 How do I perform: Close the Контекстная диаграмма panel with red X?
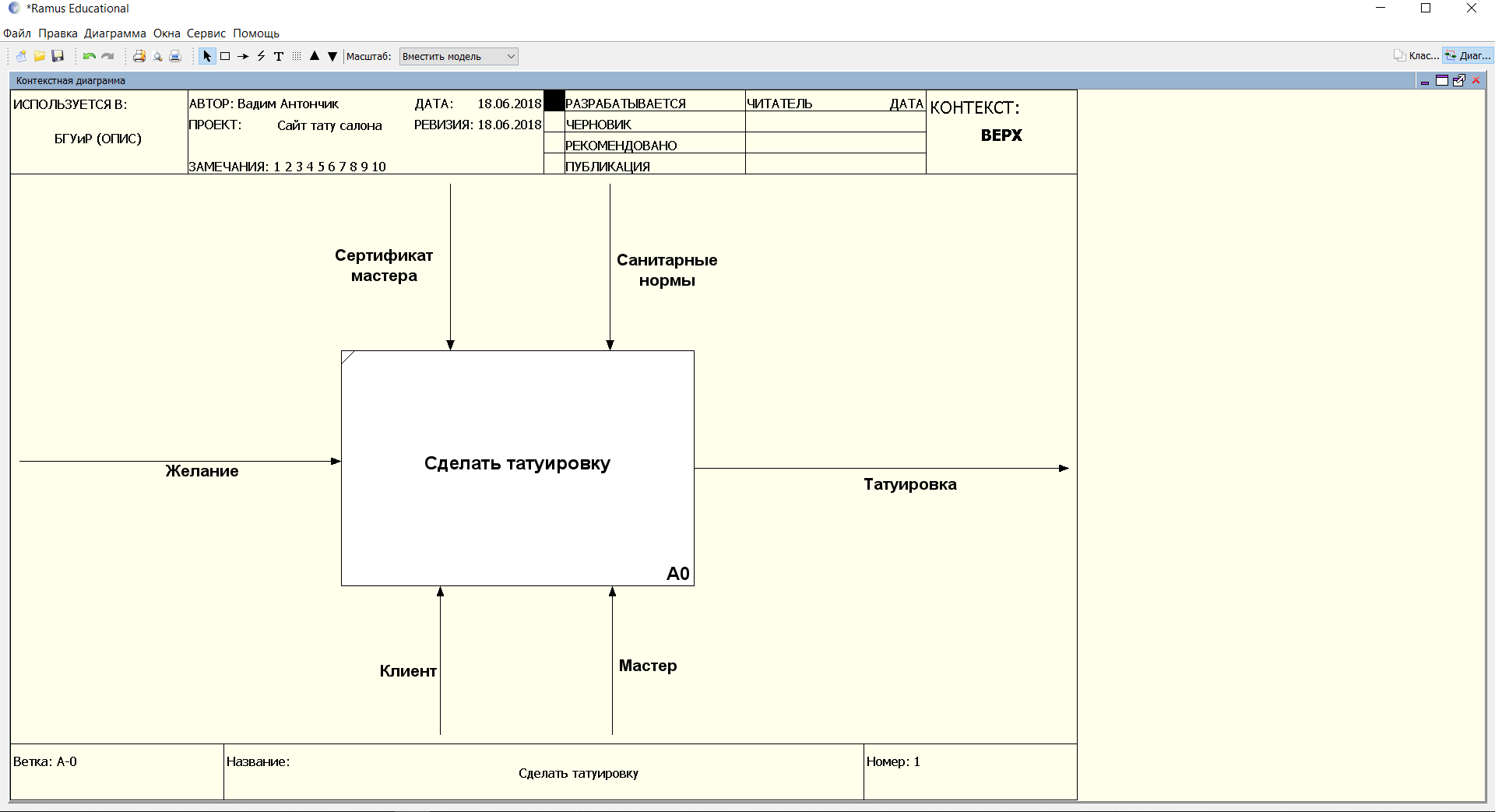coord(1476,80)
